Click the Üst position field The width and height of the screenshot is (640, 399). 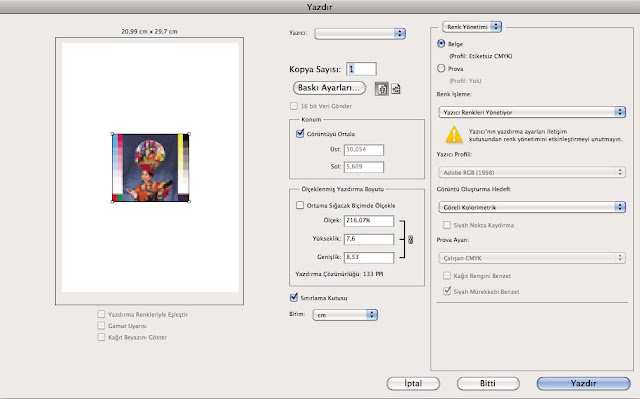(x=364, y=150)
